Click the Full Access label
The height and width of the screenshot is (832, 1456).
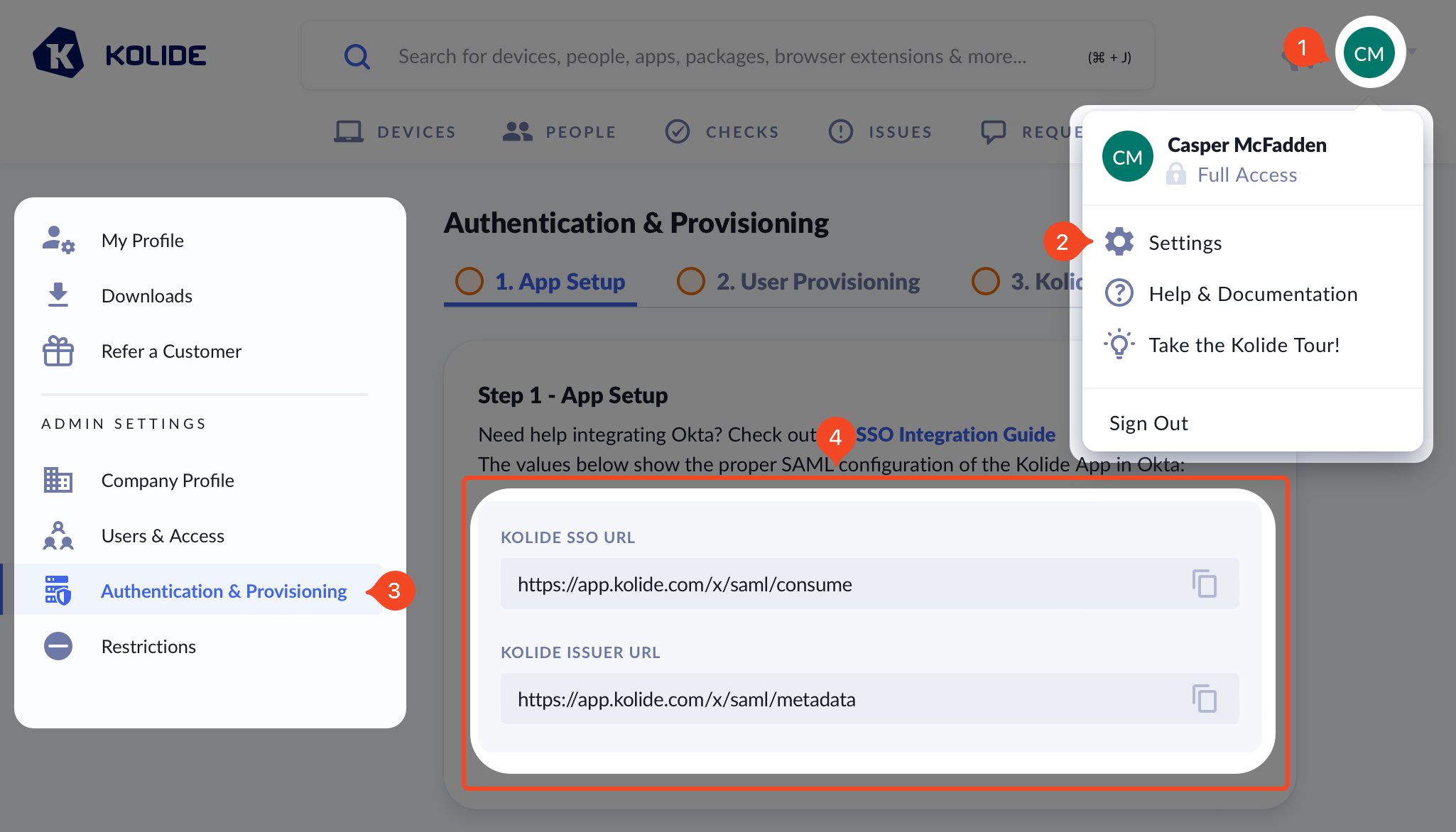1247,175
